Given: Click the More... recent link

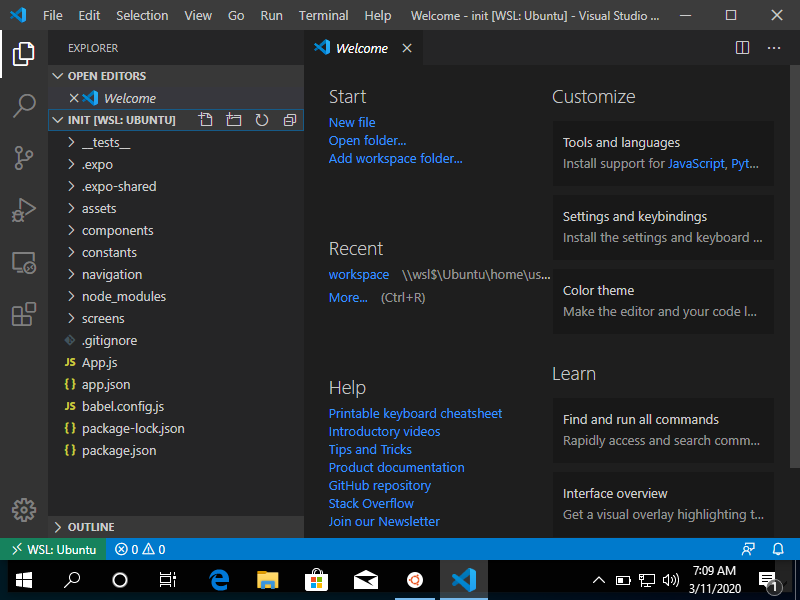Looking at the screenshot, I should [348, 297].
